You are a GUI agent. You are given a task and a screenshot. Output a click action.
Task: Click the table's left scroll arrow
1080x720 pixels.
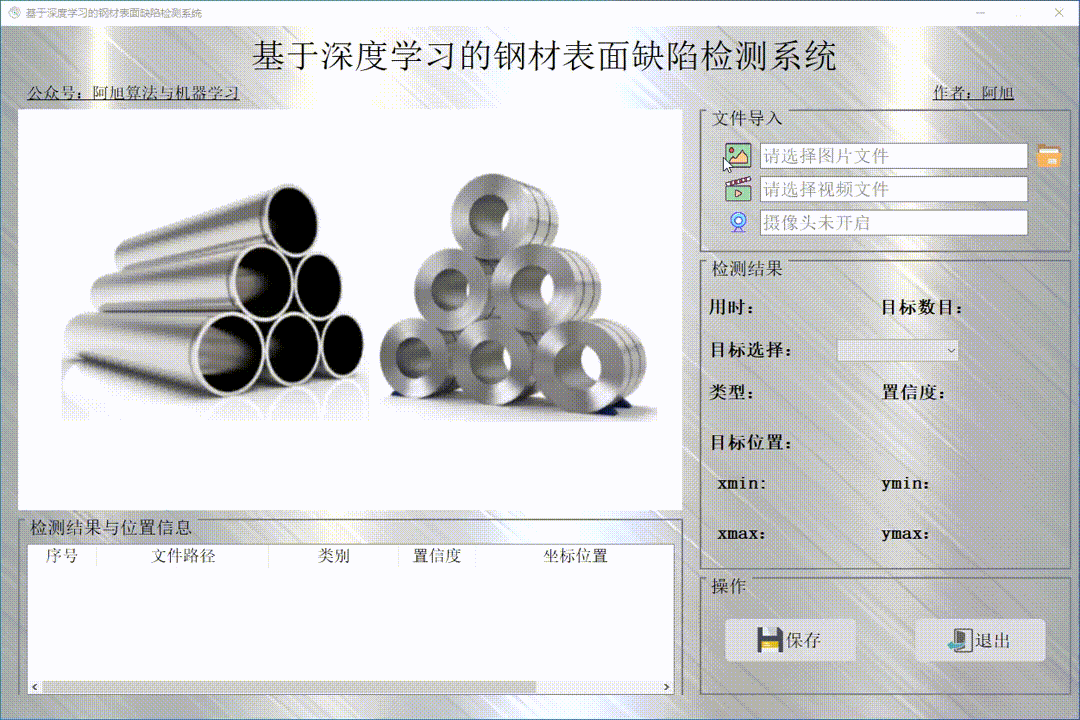[x=34, y=687]
